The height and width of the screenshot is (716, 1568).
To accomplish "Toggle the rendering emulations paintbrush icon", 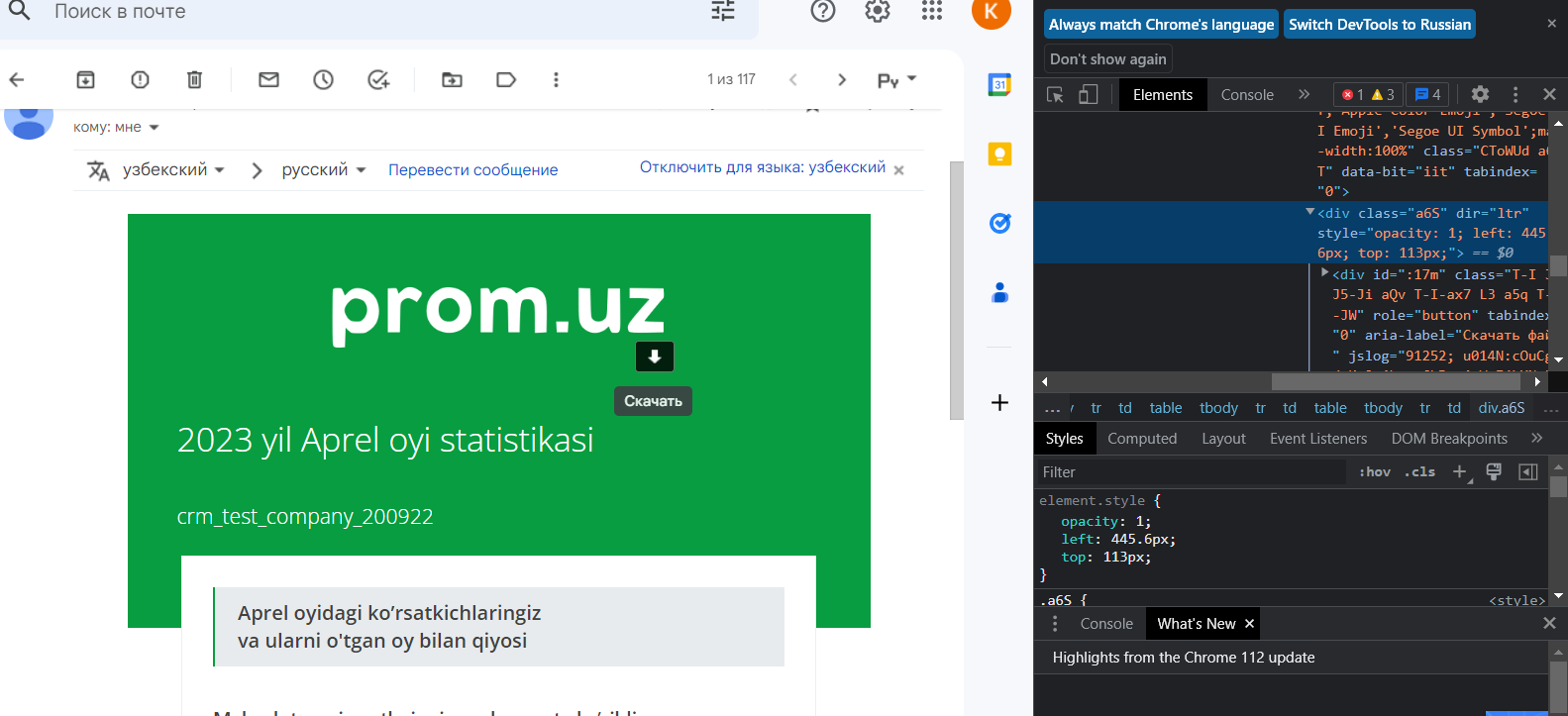I will pyautogui.click(x=1494, y=471).
